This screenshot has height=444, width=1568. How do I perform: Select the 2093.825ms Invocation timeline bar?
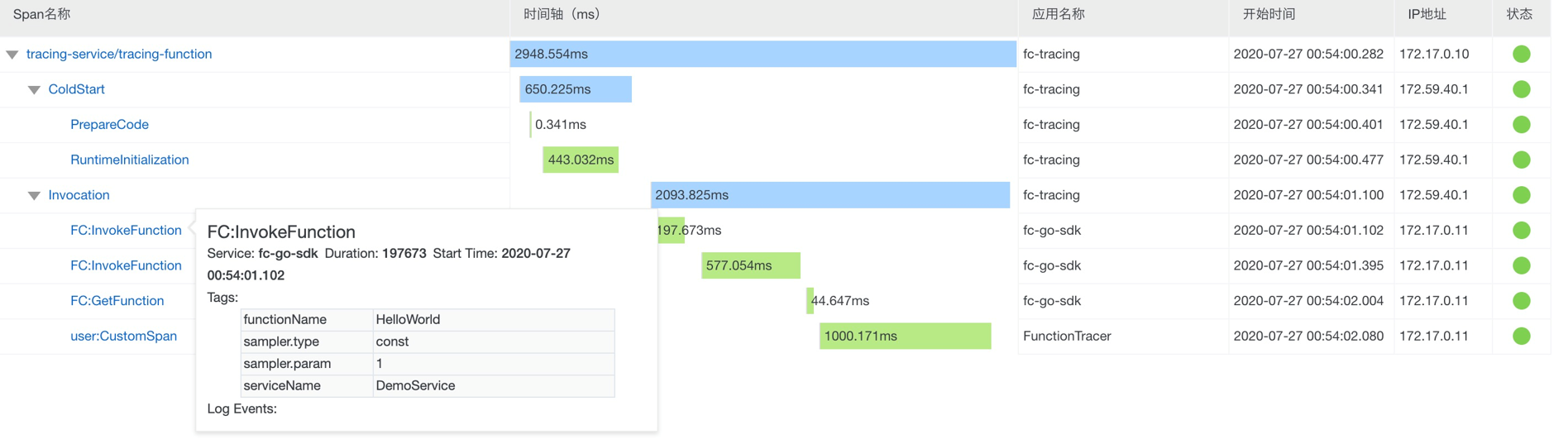tap(829, 195)
